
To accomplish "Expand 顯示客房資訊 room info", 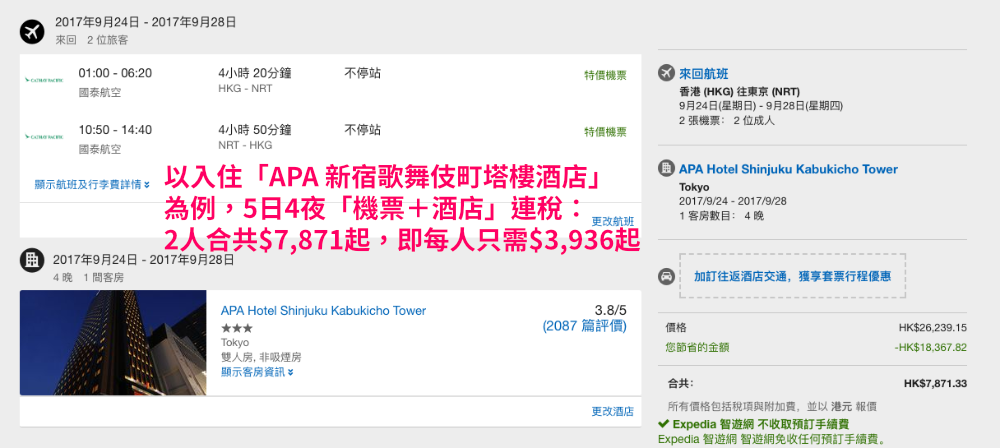I will pyautogui.click(x=258, y=372).
